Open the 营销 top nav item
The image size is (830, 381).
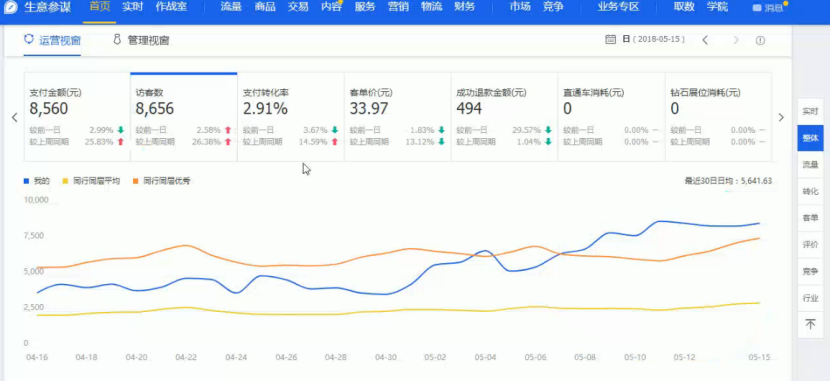click(398, 7)
